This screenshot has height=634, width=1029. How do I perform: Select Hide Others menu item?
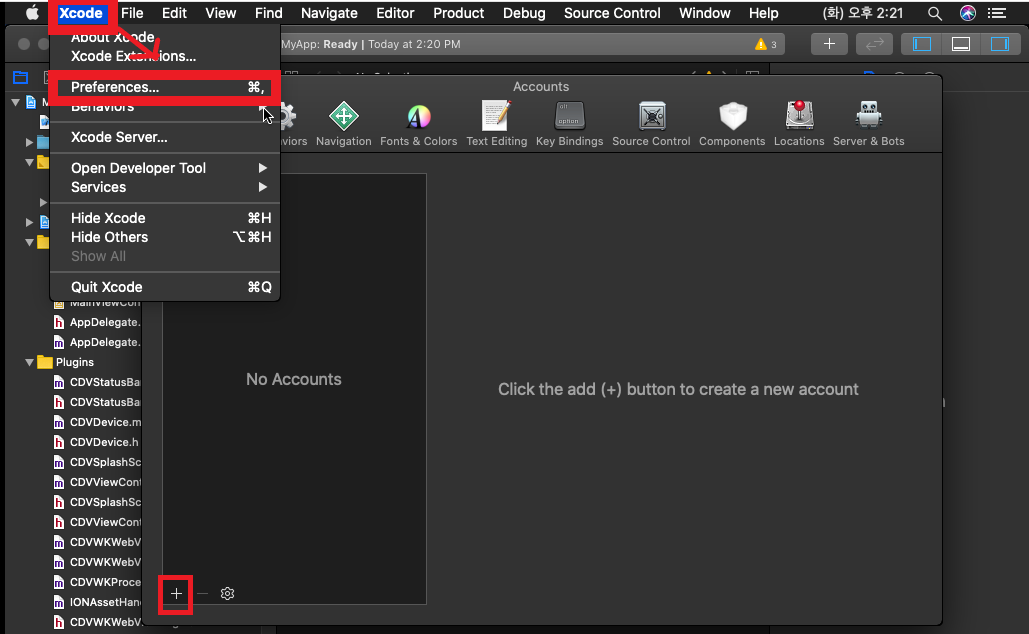tap(165, 237)
